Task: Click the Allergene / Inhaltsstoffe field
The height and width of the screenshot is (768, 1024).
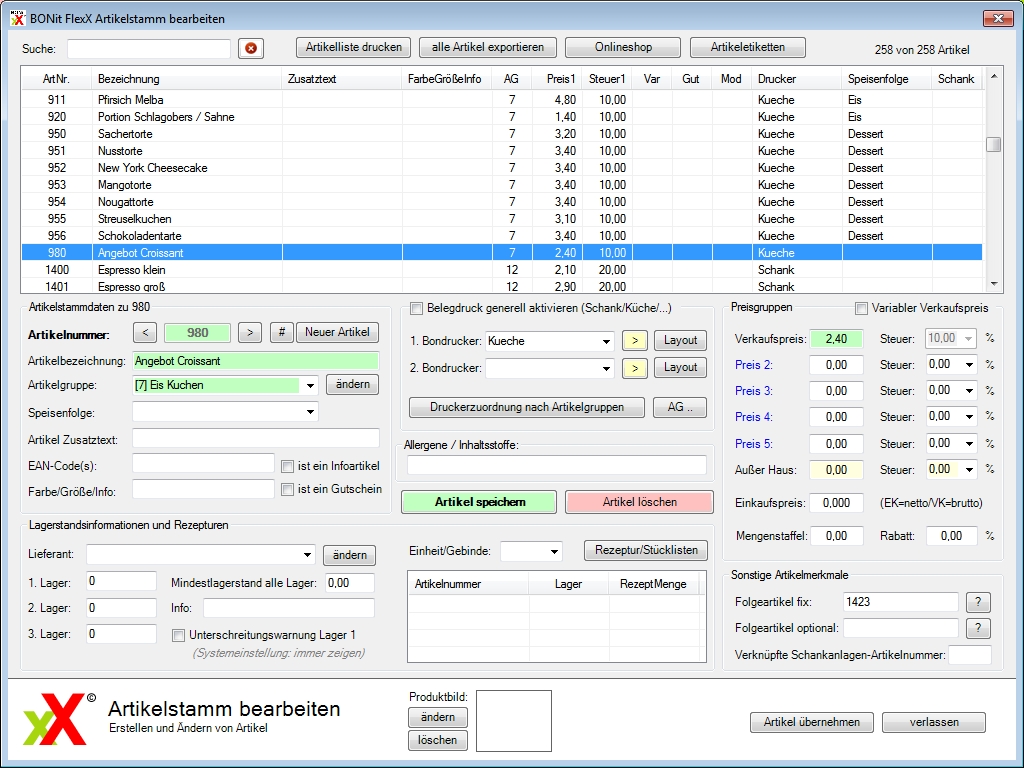Action: point(556,465)
